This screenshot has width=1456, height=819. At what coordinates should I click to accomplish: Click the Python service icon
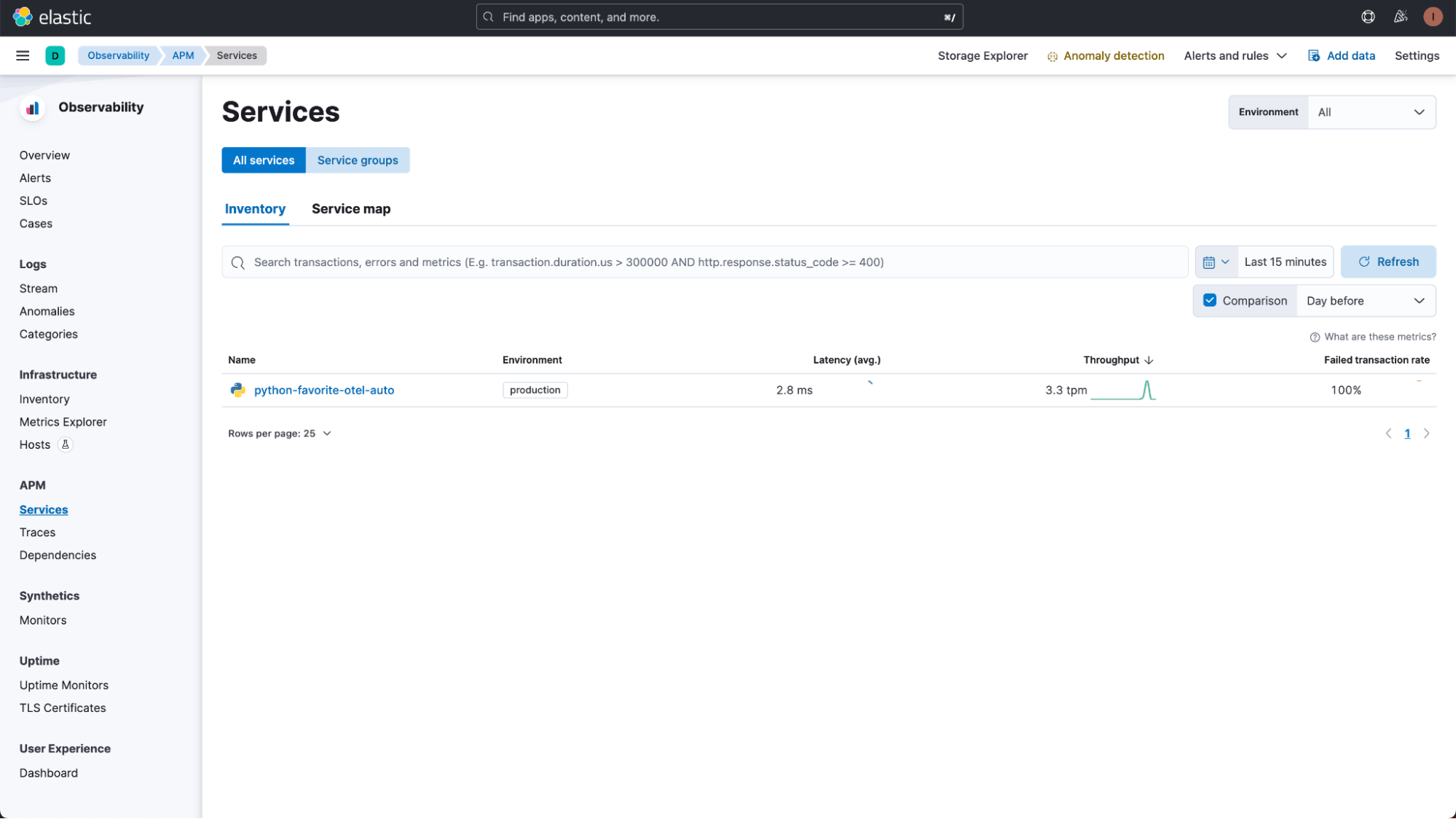pos(237,390)
